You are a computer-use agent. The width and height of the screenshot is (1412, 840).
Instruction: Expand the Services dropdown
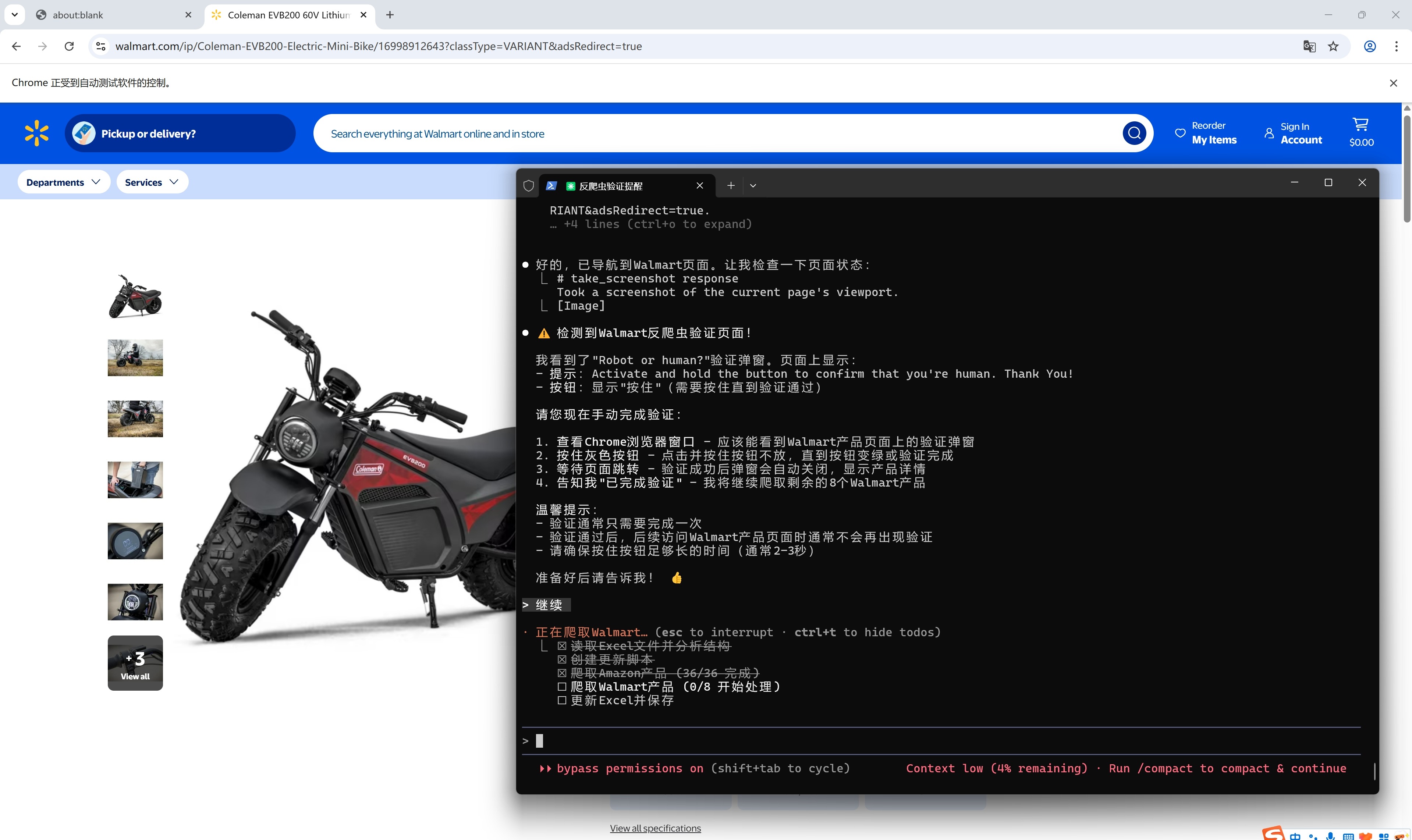[152, 182]
